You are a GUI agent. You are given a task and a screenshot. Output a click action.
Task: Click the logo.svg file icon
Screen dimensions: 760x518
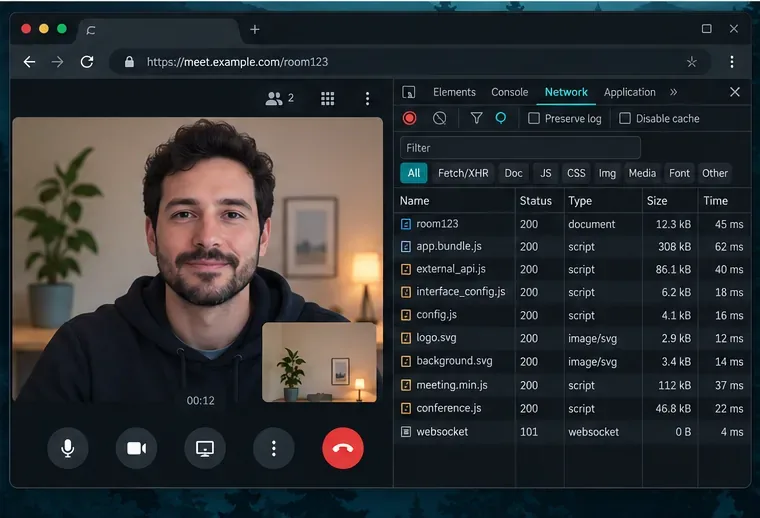406,338
